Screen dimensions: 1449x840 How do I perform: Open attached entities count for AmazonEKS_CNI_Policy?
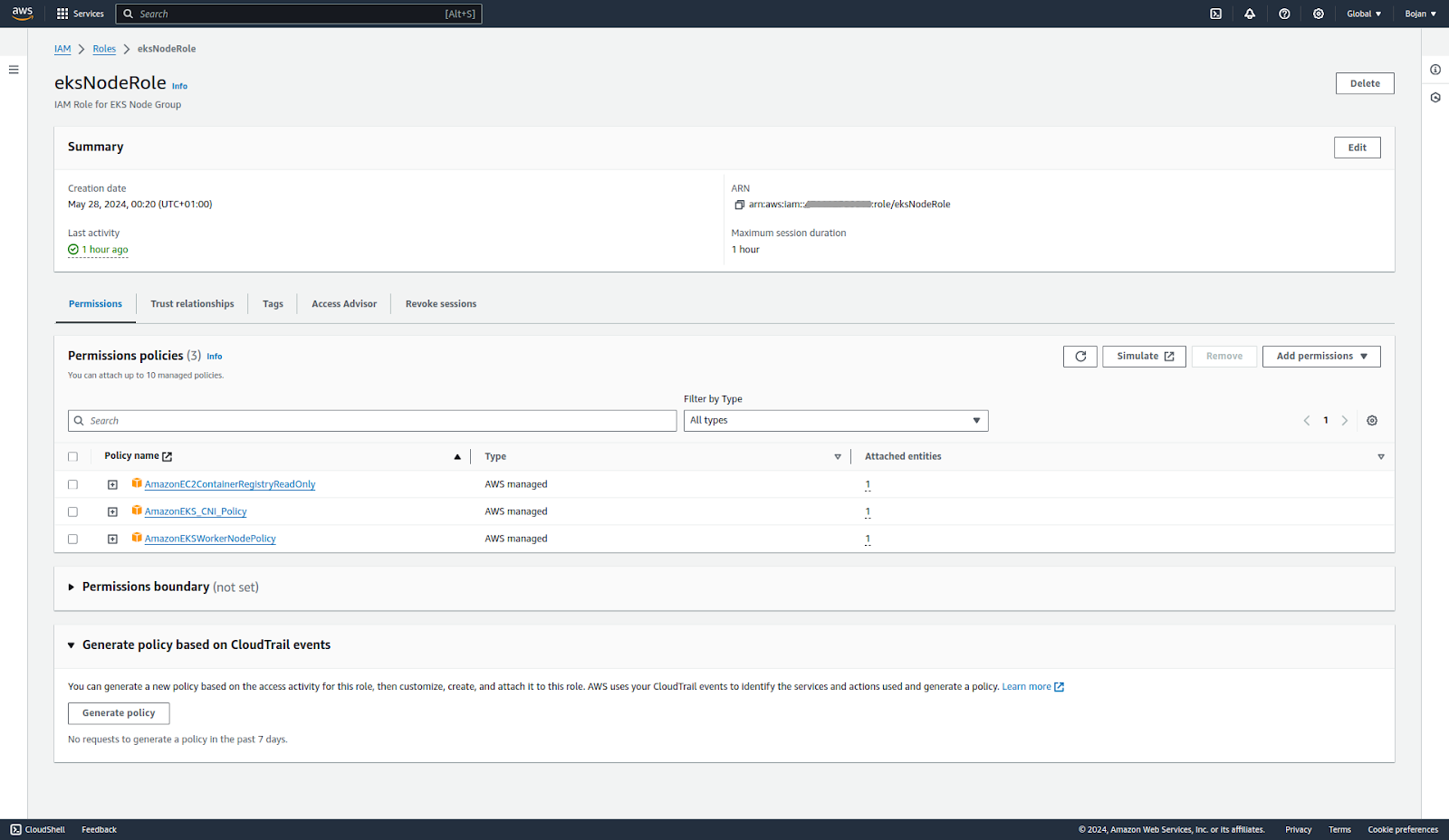[868, 512]
